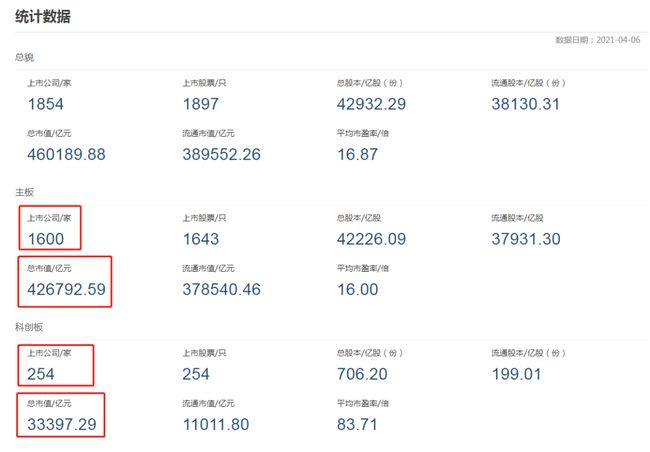Select the 总貌 section label
This screenshot has height=452, width=650.
(24, 57)
